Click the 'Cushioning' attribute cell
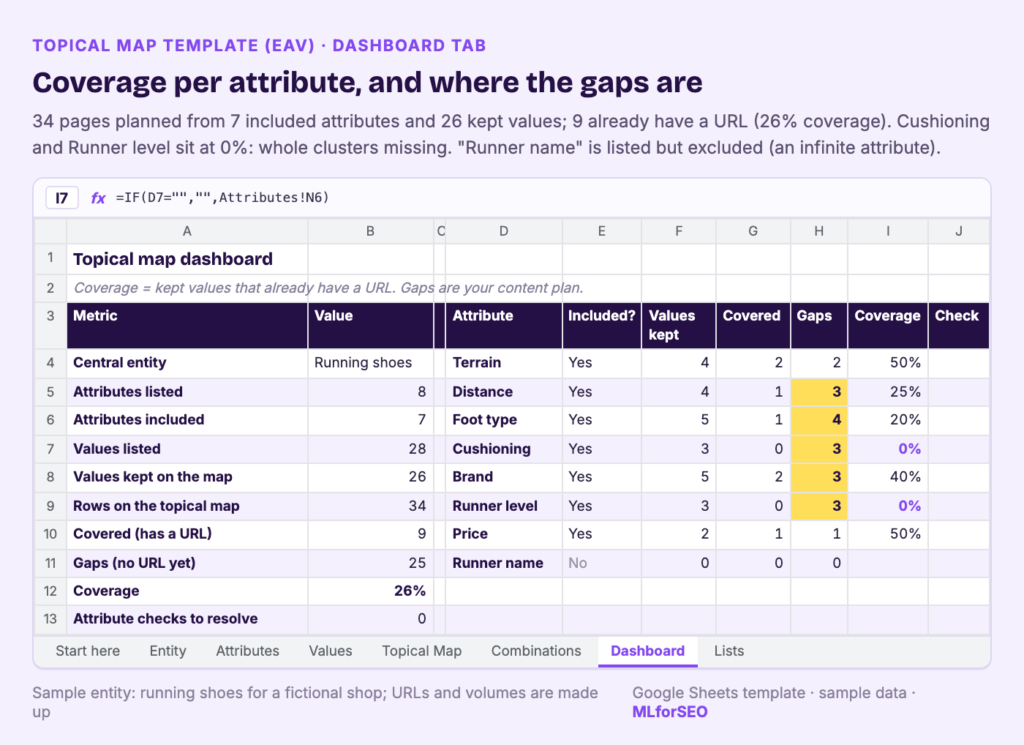 point(504,449)
